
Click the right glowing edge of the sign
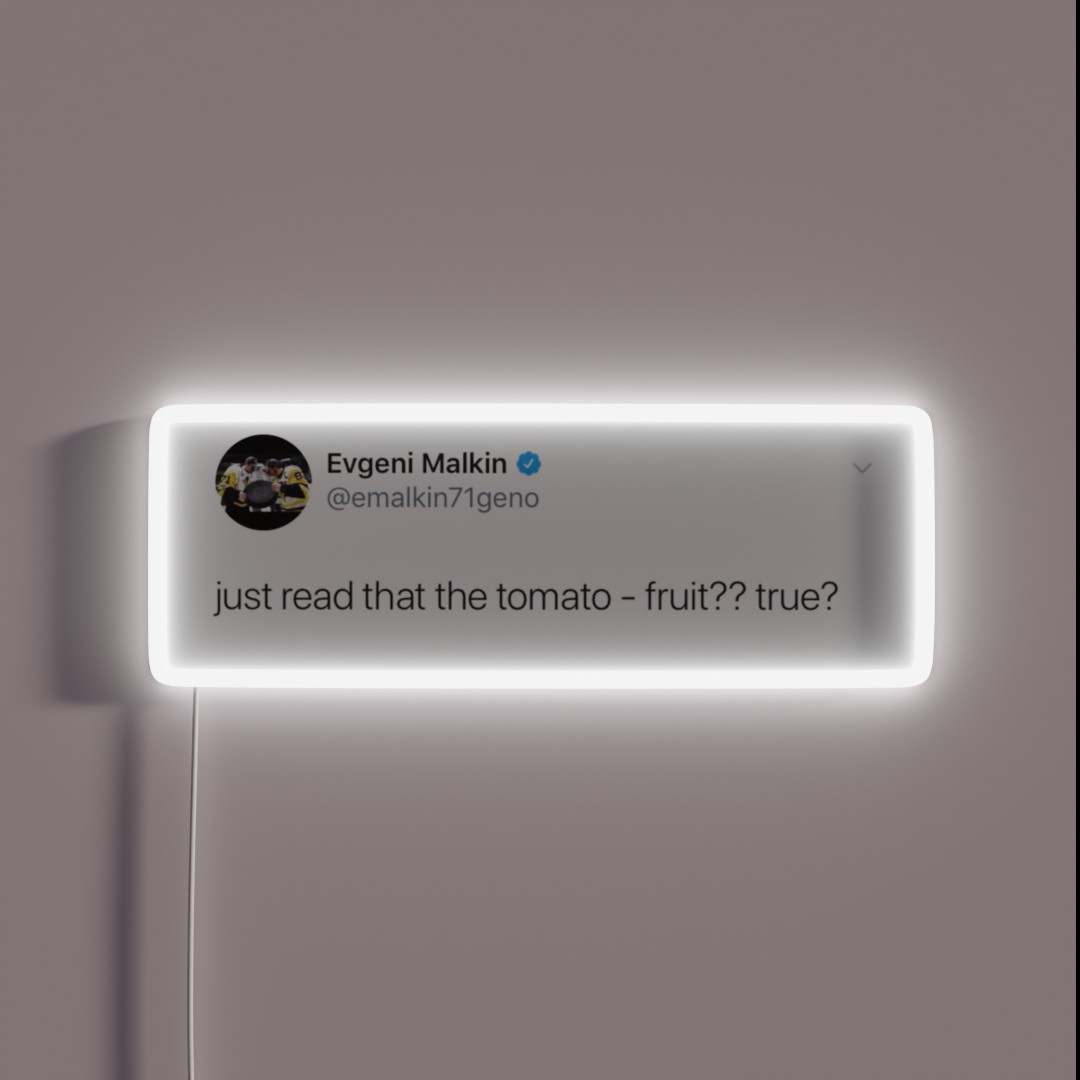click(923, 546)
